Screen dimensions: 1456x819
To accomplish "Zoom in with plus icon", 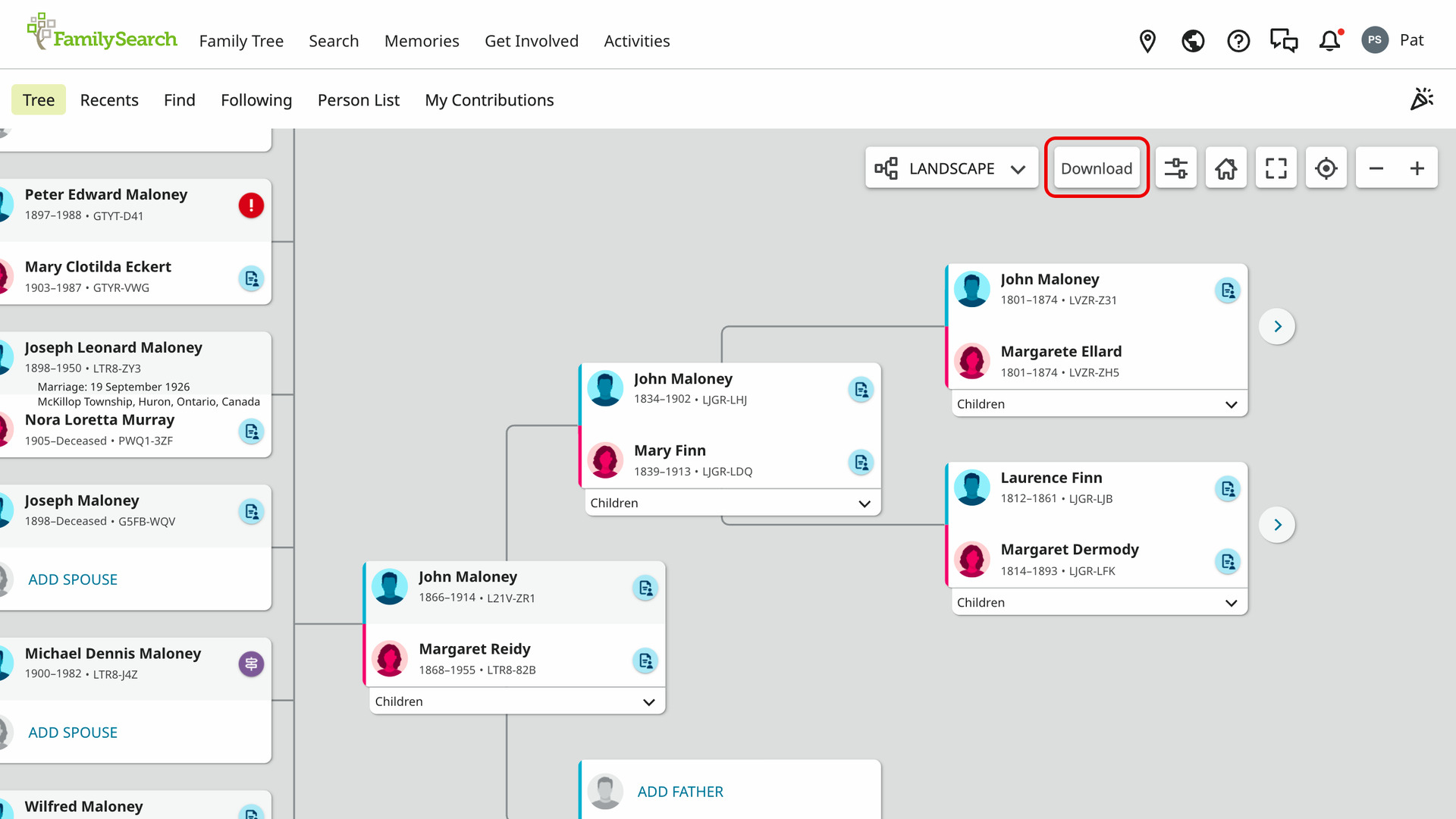I will coord(1417,168).
